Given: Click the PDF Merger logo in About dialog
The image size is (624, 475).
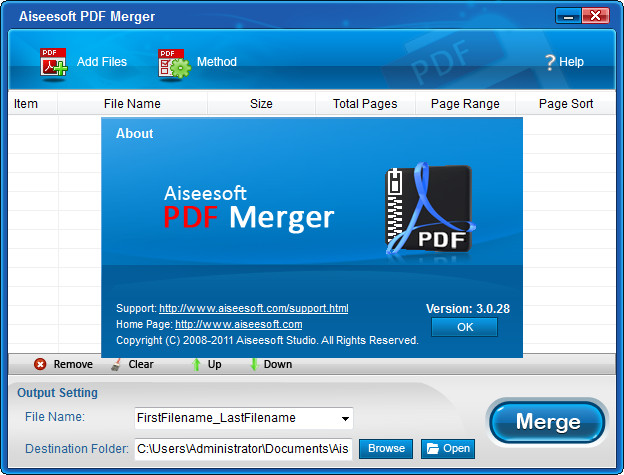Looking at the screenshot, I should (x=429, y=208).
